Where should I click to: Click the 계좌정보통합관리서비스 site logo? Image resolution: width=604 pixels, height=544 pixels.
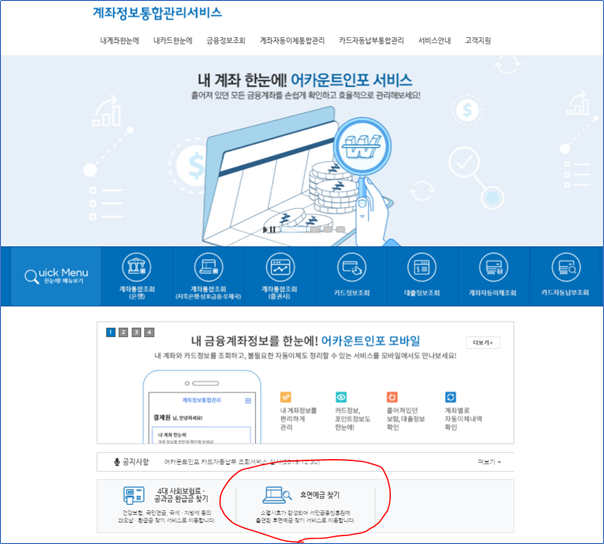(x=157, y=13)
